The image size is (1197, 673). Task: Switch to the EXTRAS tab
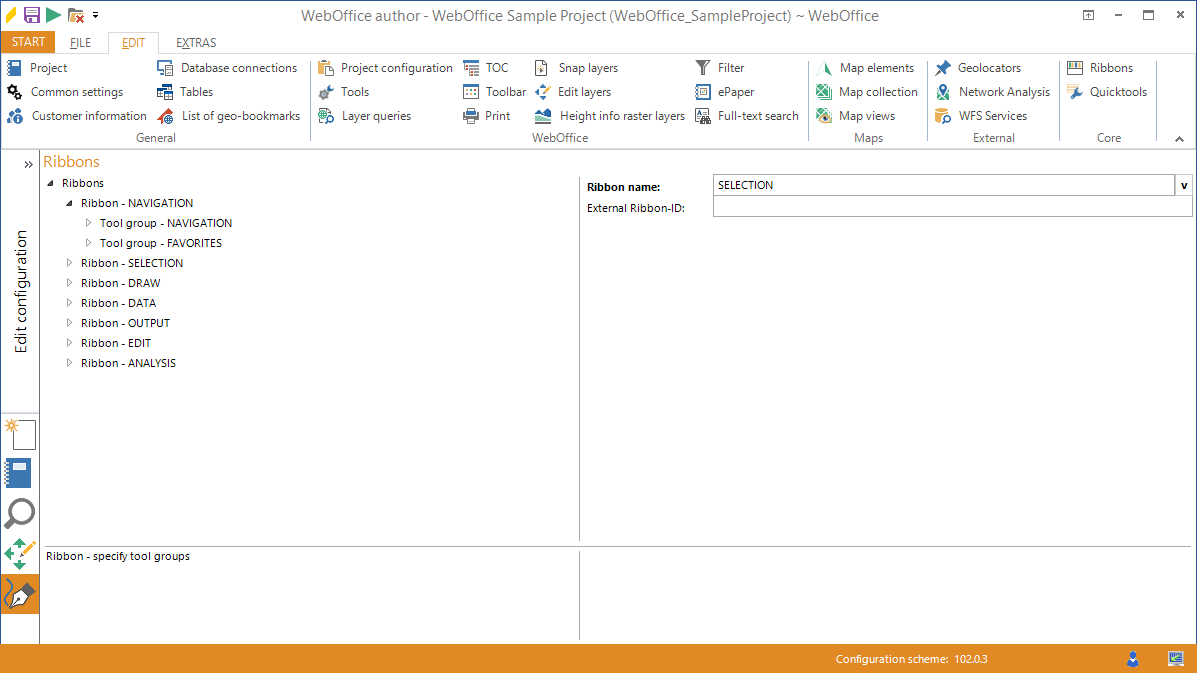coord(195,42)
